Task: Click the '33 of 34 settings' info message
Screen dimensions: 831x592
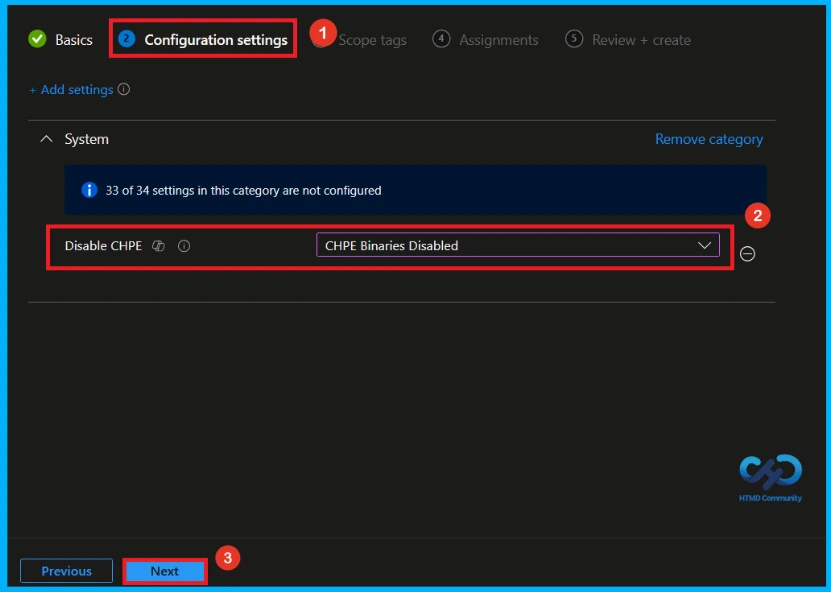Action: (x=243, y=190)
